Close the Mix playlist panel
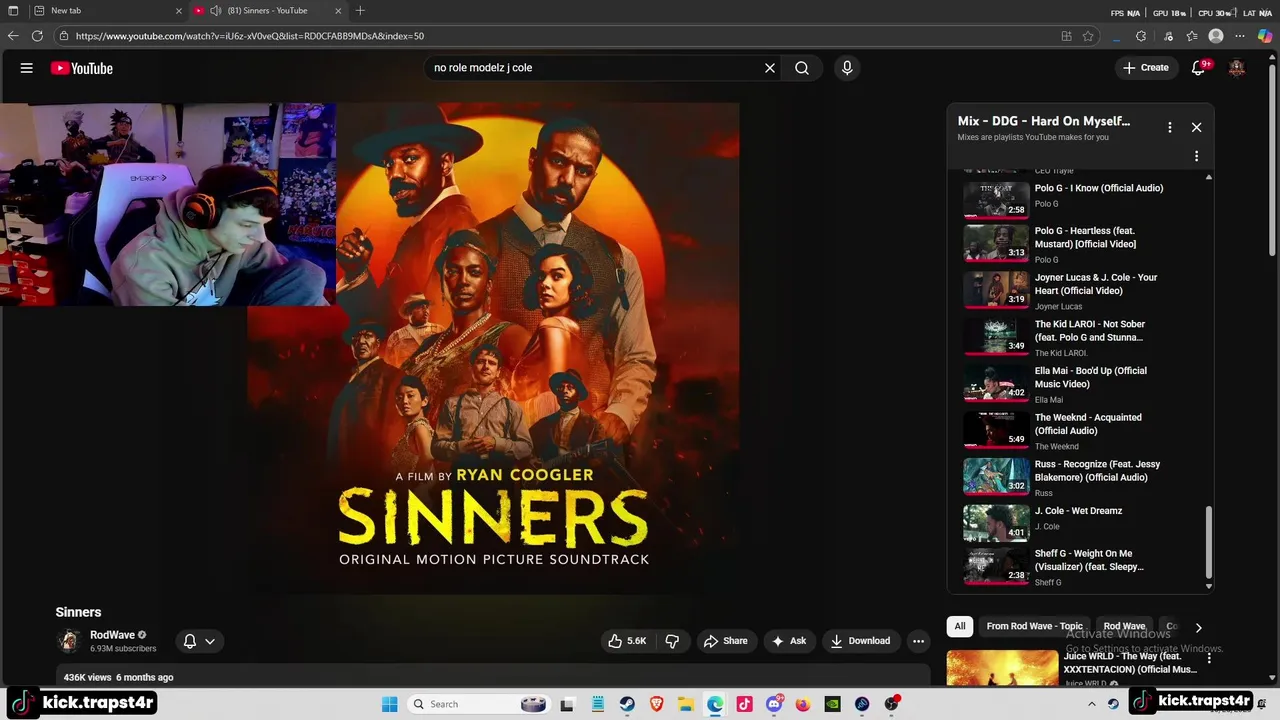Screen dimensions: 1280x720 (x=1196, y=127)
